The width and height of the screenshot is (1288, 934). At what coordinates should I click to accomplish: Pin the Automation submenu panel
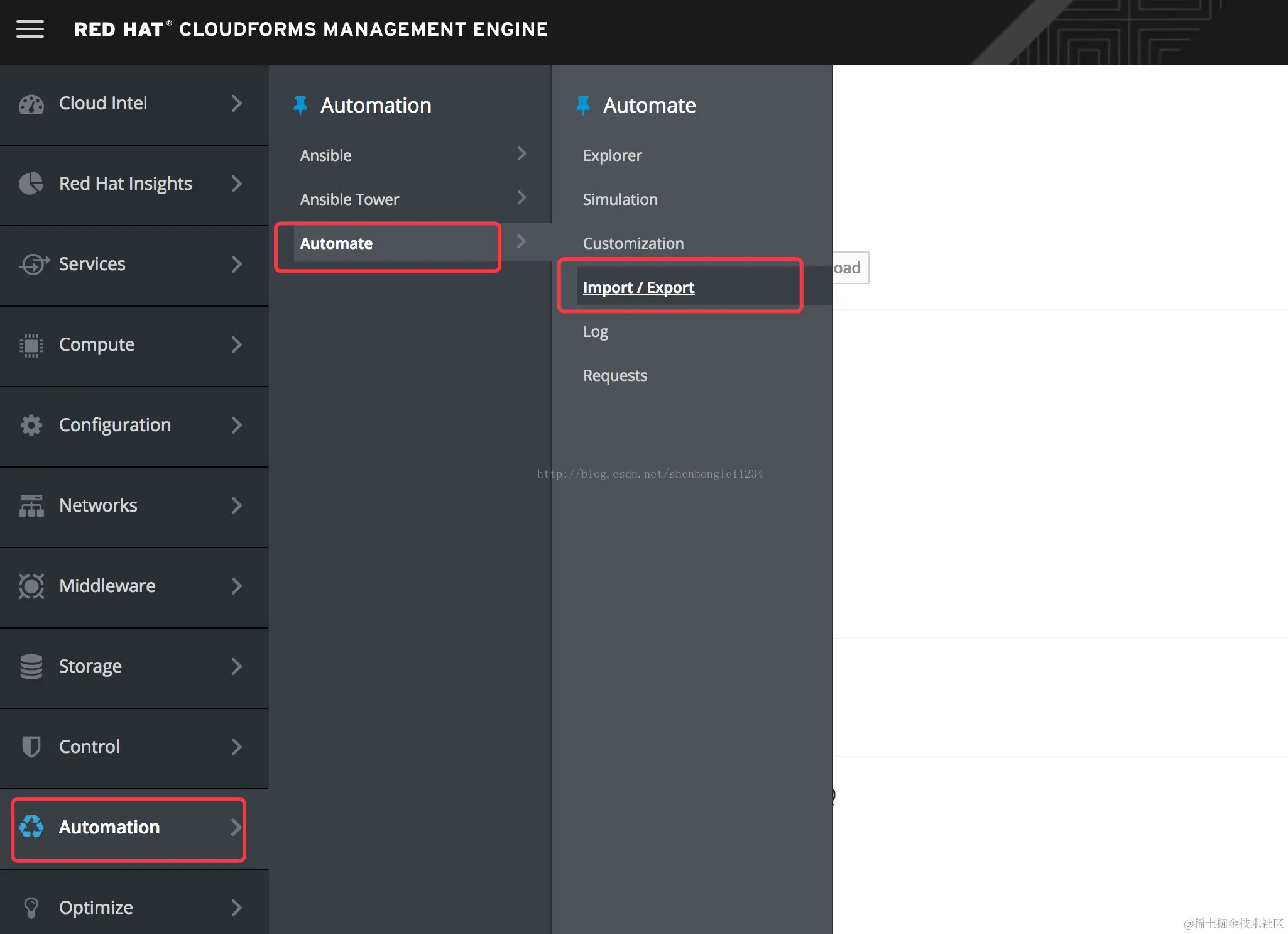(x=300, y=105)
